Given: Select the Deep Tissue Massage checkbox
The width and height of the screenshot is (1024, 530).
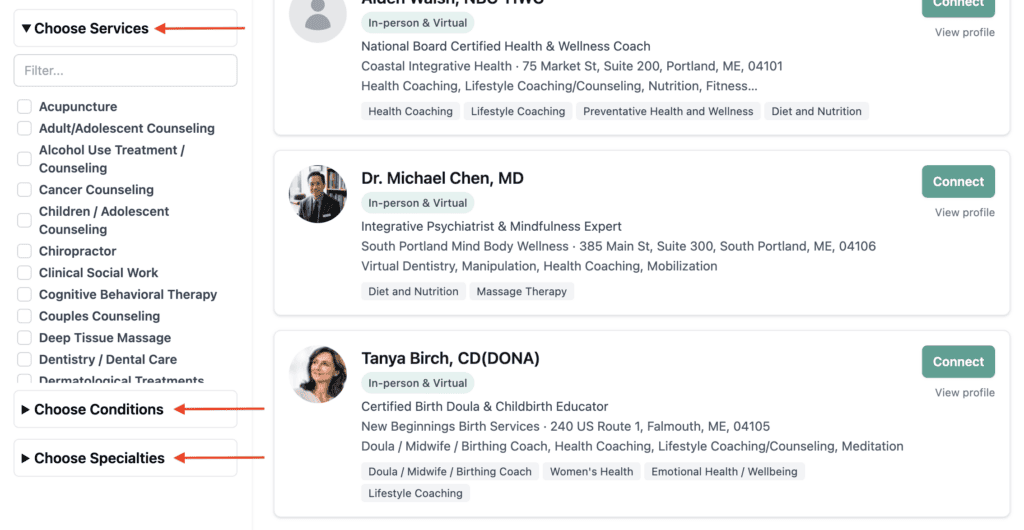Looking at the screenshot, I should coord(24,338).
